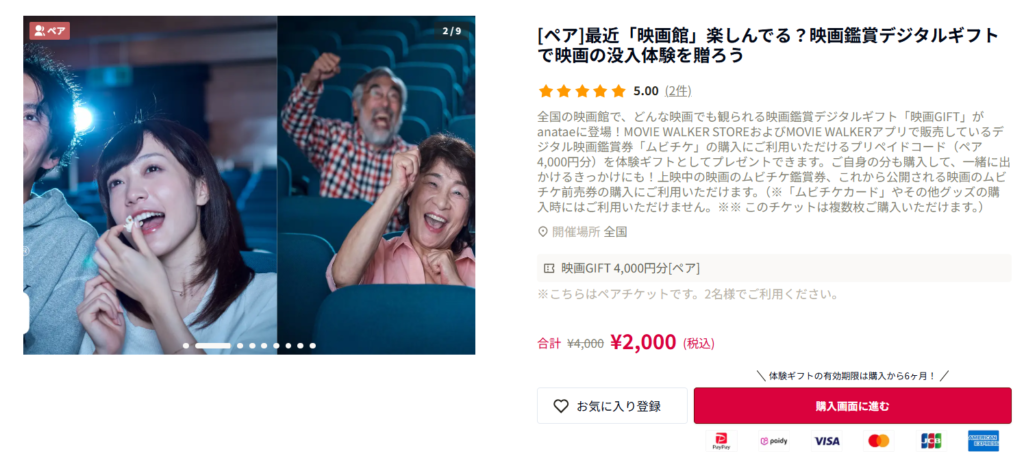The width and height of the screenshot is (1024, 458).
Task: Add to favorites via お気に入り登録 button
Action: pos(612,406)
